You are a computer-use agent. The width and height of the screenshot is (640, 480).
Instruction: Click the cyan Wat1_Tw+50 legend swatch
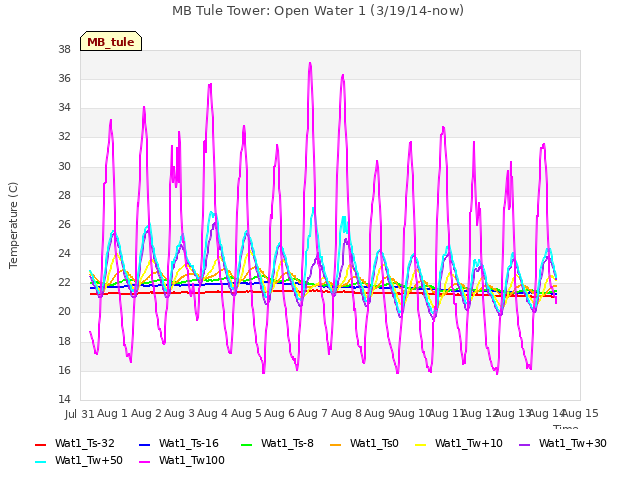click(x=40, y=462)
